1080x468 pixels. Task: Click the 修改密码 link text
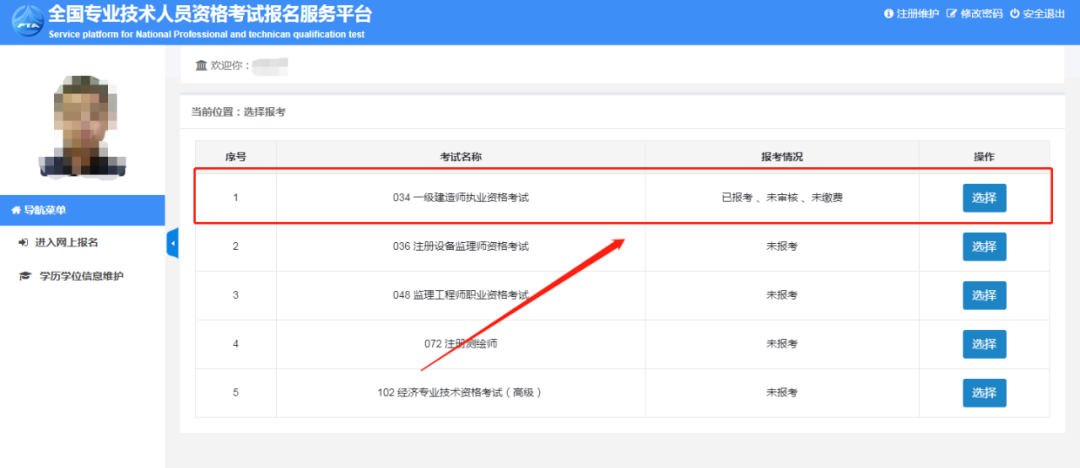pyautogui.click(x=982, y=14)
